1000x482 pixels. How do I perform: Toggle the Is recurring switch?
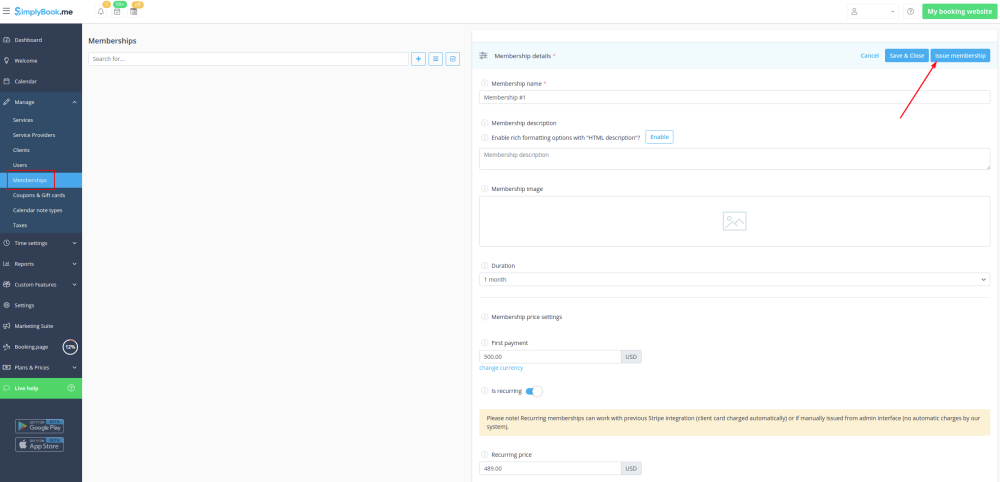534,390
